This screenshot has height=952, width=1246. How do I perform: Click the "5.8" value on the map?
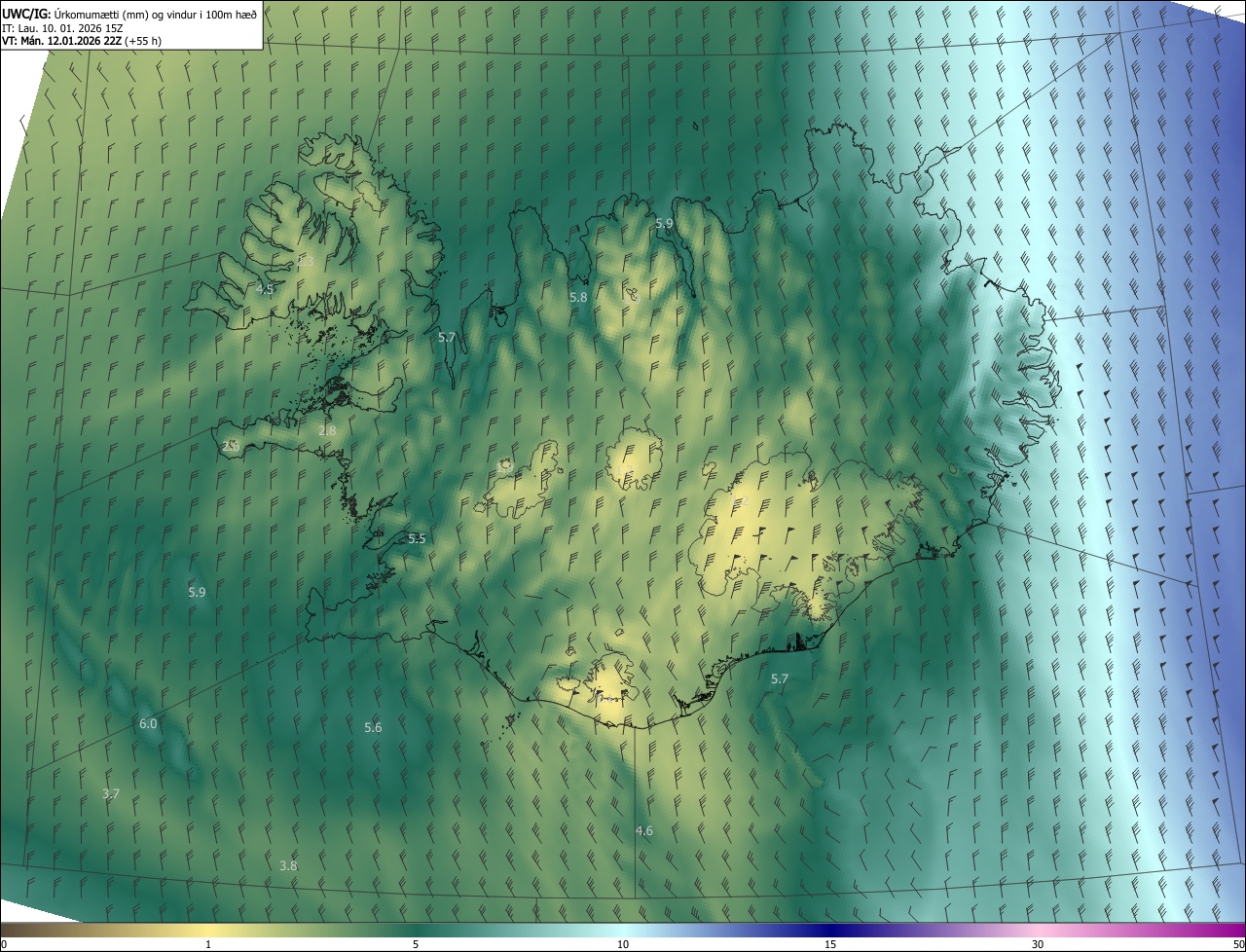pos(578,297)
